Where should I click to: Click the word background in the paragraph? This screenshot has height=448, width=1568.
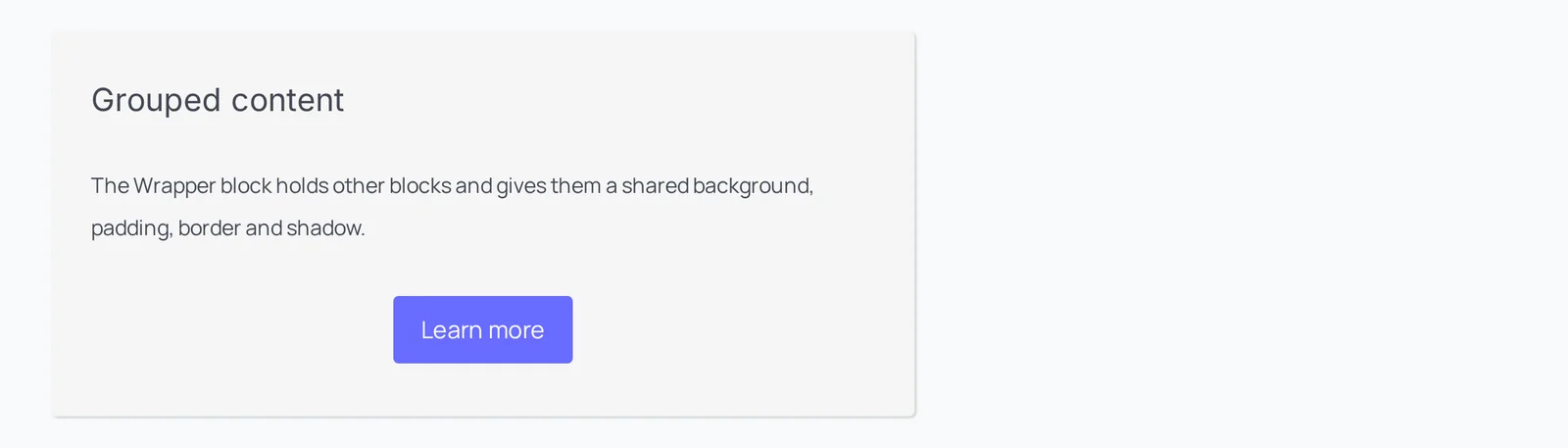(x=751, y=186)
